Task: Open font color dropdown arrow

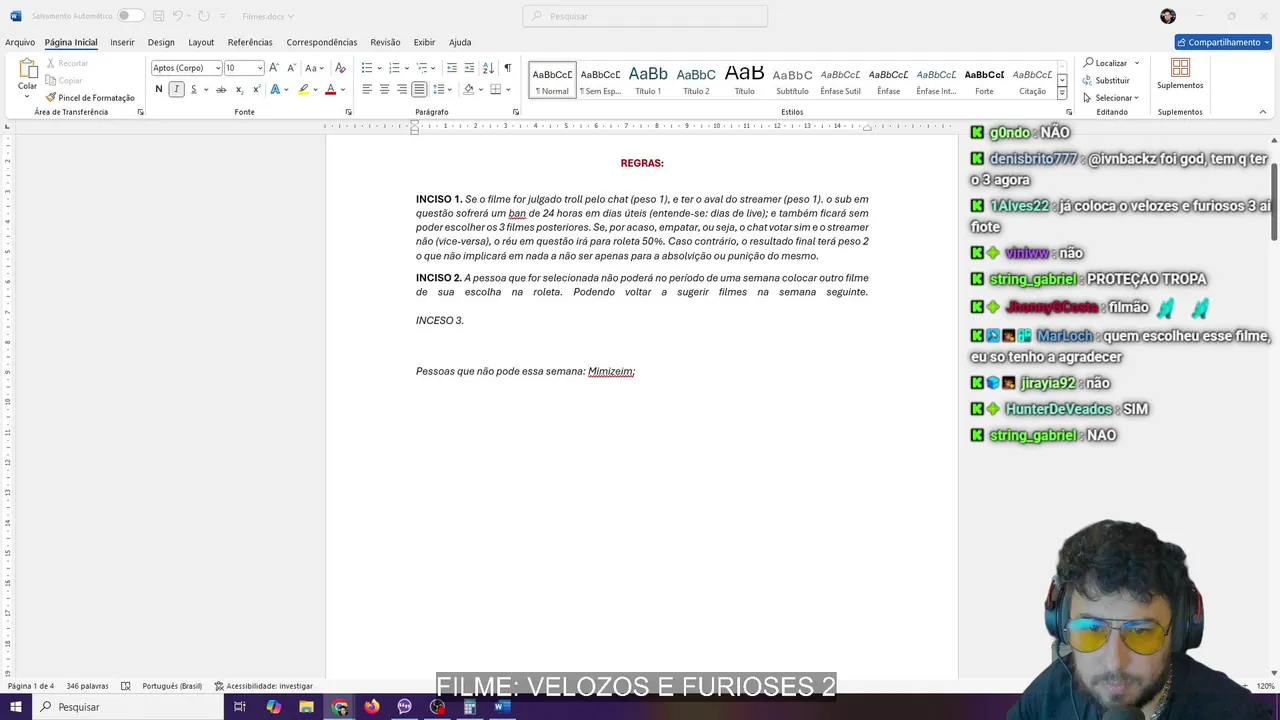Action: pyautogui.click(x=342, y=89)
